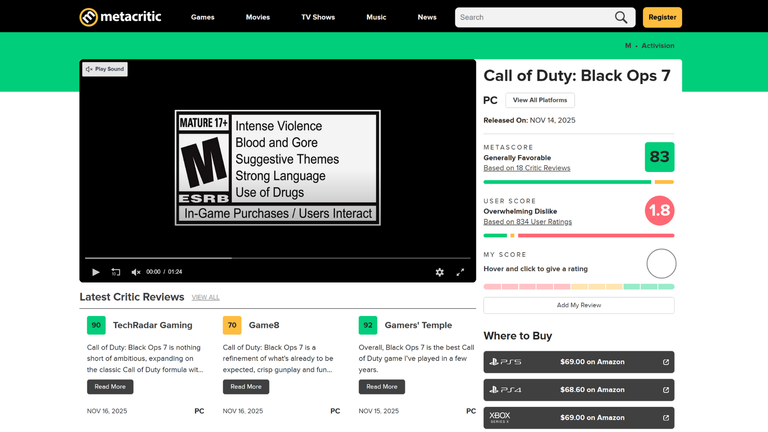
Task: Buy PS4 version for $68.60 on Amazon
Action: click(579, 390)
